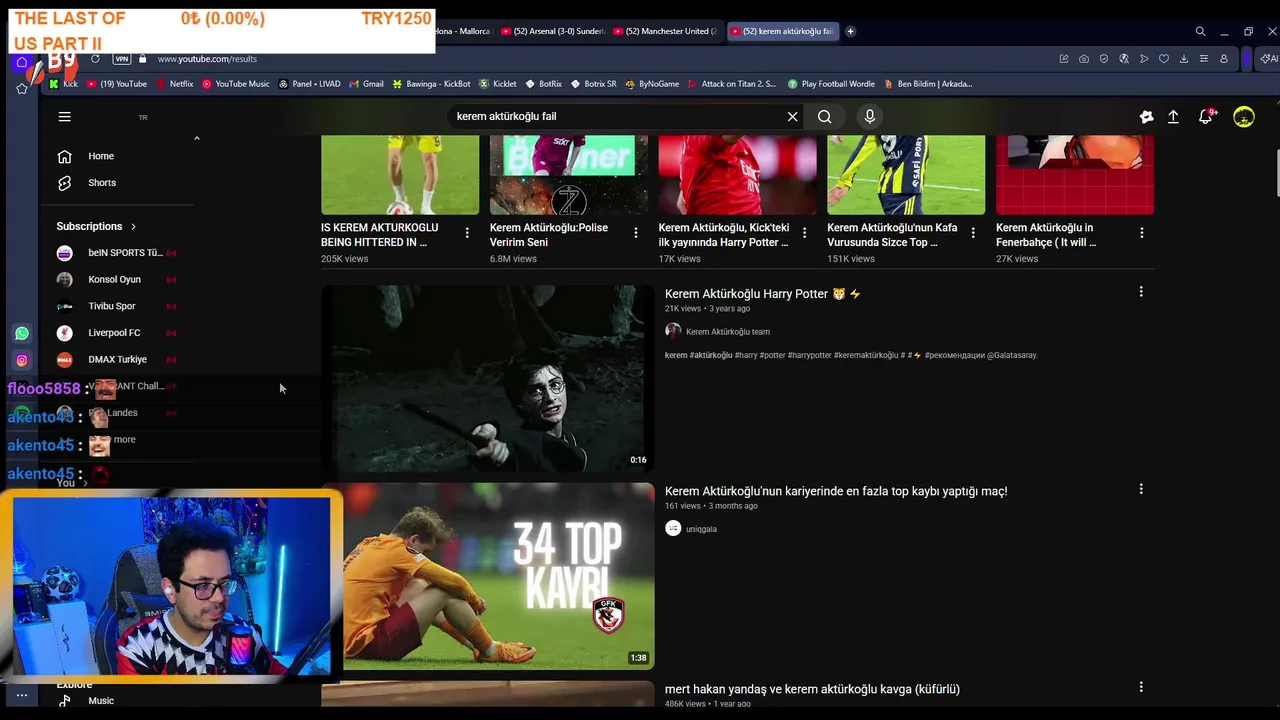This screenshot has height=720, width=1280.
Task: Open WhatsApp in the browser sidebar
Action: click(x=22, y=333)
